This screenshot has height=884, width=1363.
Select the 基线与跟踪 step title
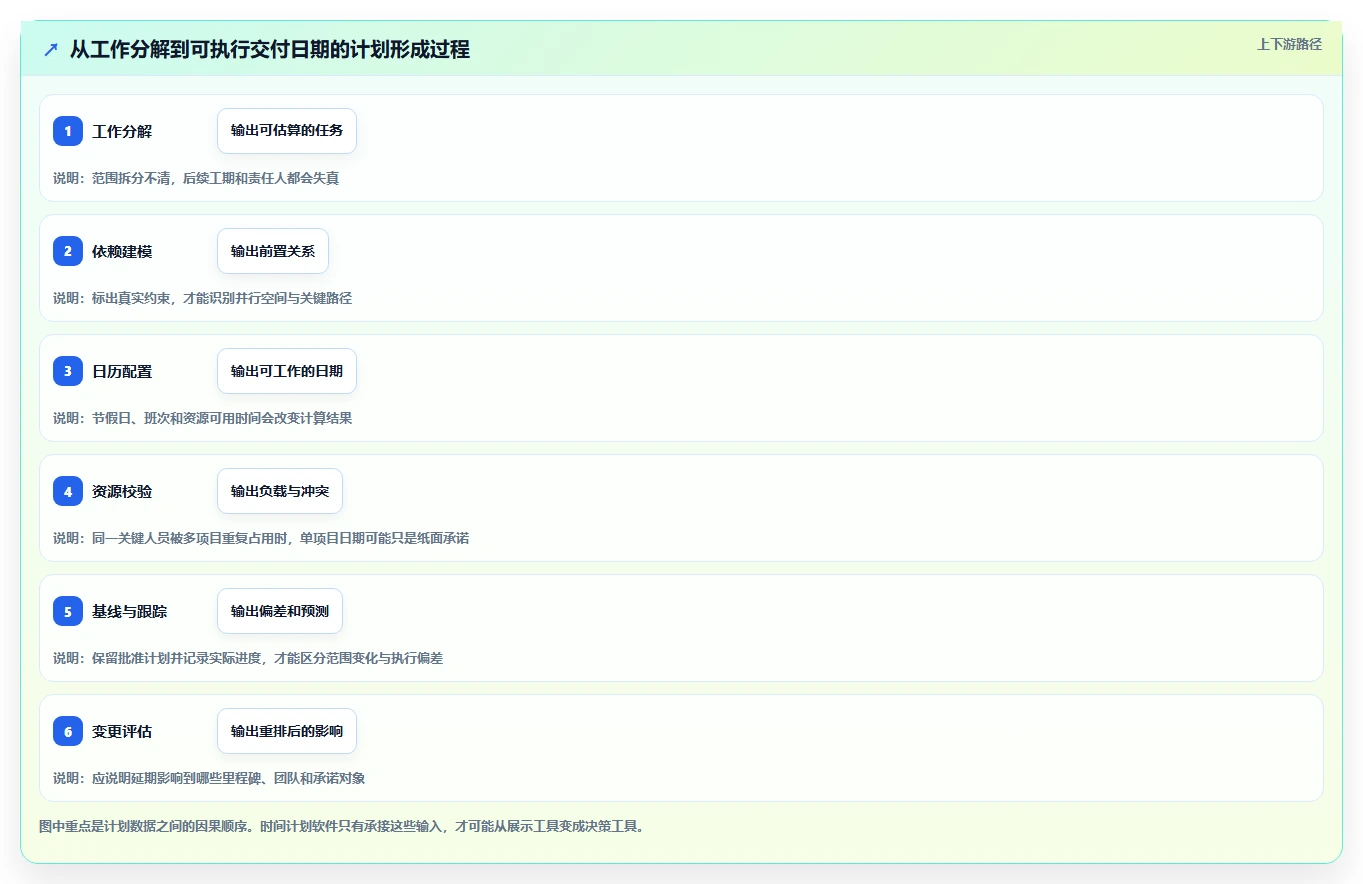pyautogui.click(x=130, y=611)
